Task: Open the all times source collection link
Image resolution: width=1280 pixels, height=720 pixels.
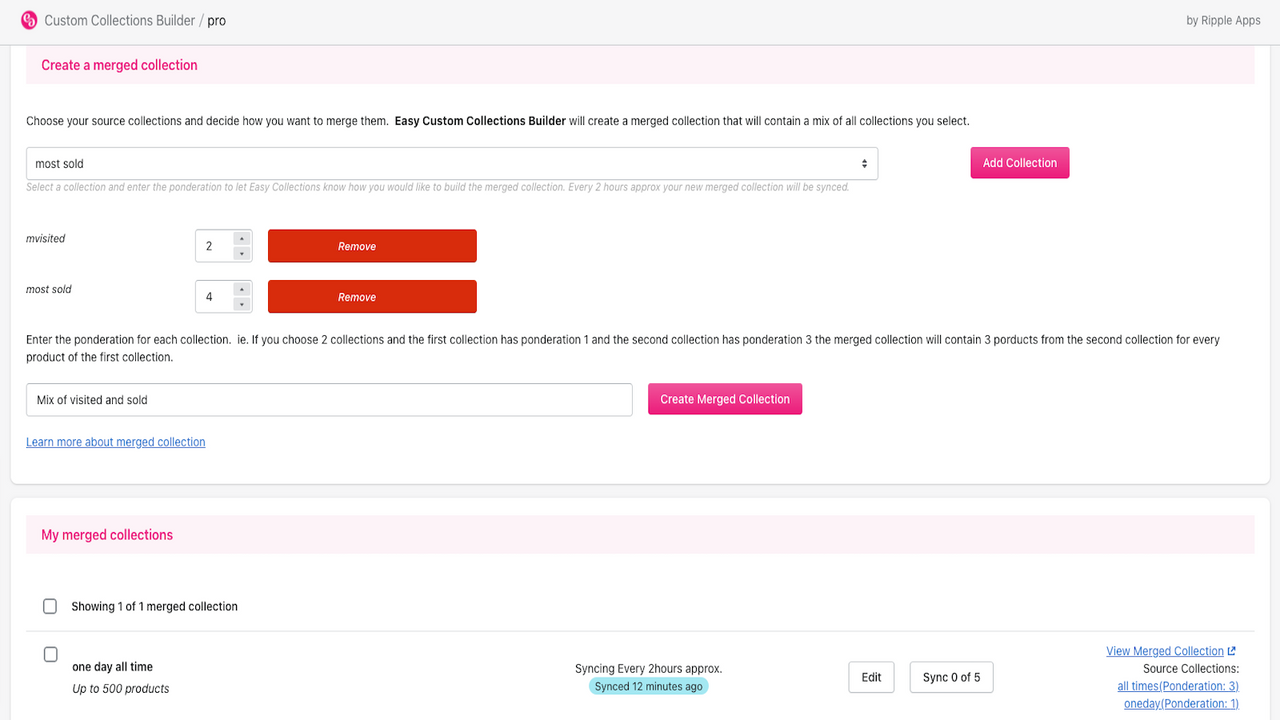Action: pyautogui.click(x=1178, y=686)
